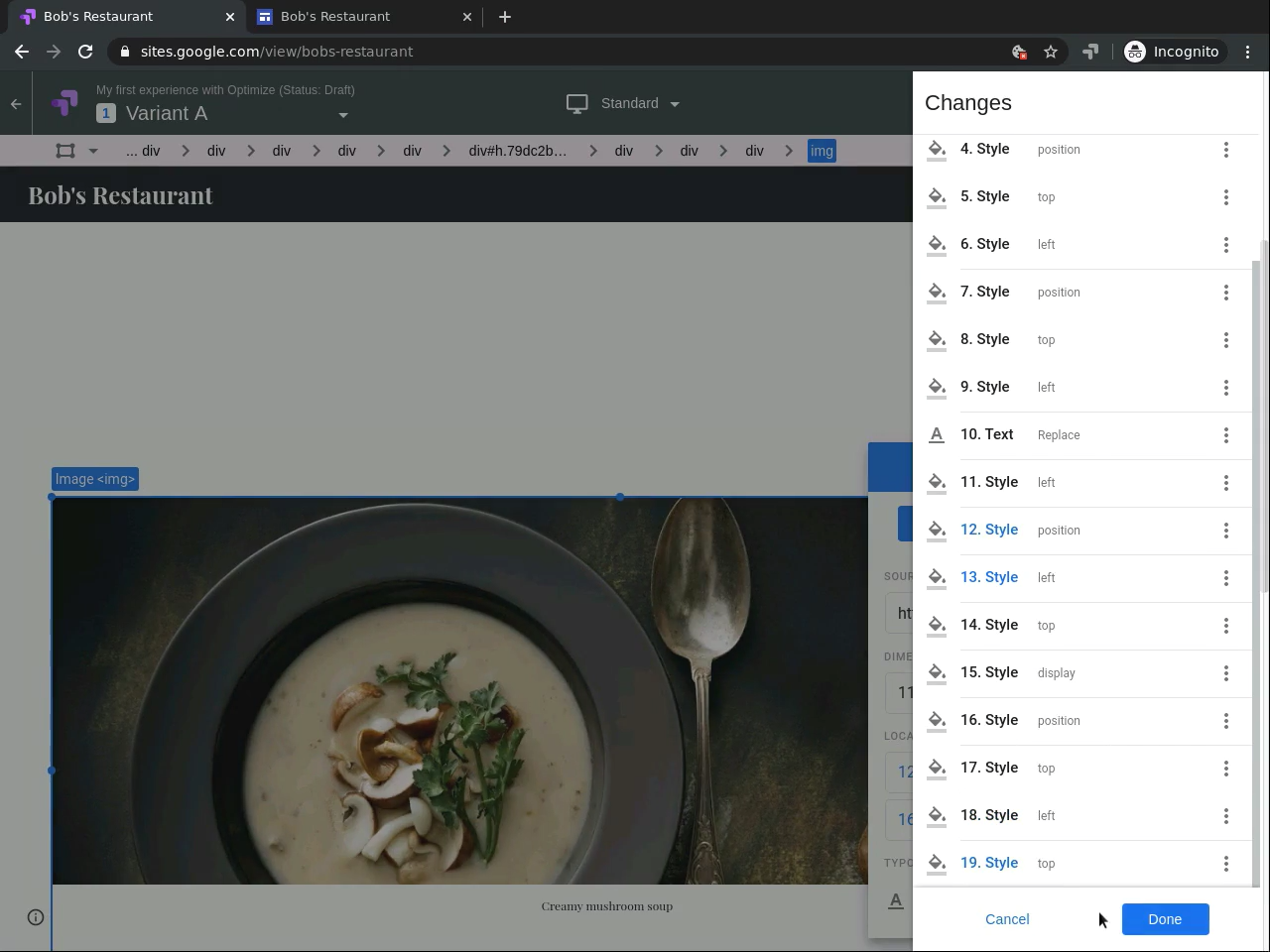Select change 12. Style position

[x=989, y=531]
